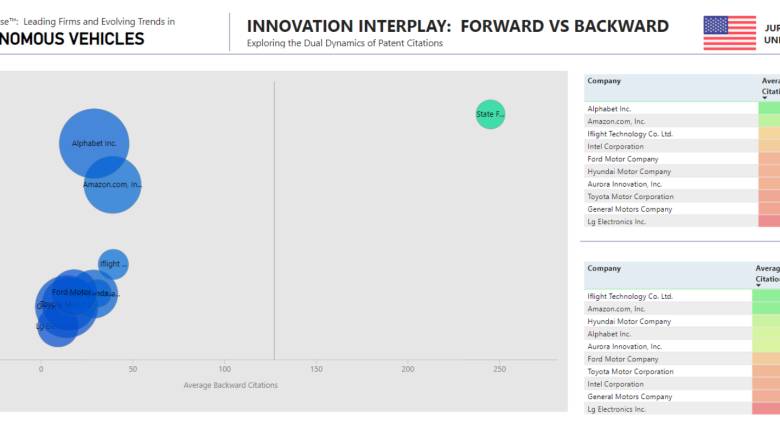Viewport: 780px width, 423px height.
Task: Sort by Company header in upper table
Action: 604,80
